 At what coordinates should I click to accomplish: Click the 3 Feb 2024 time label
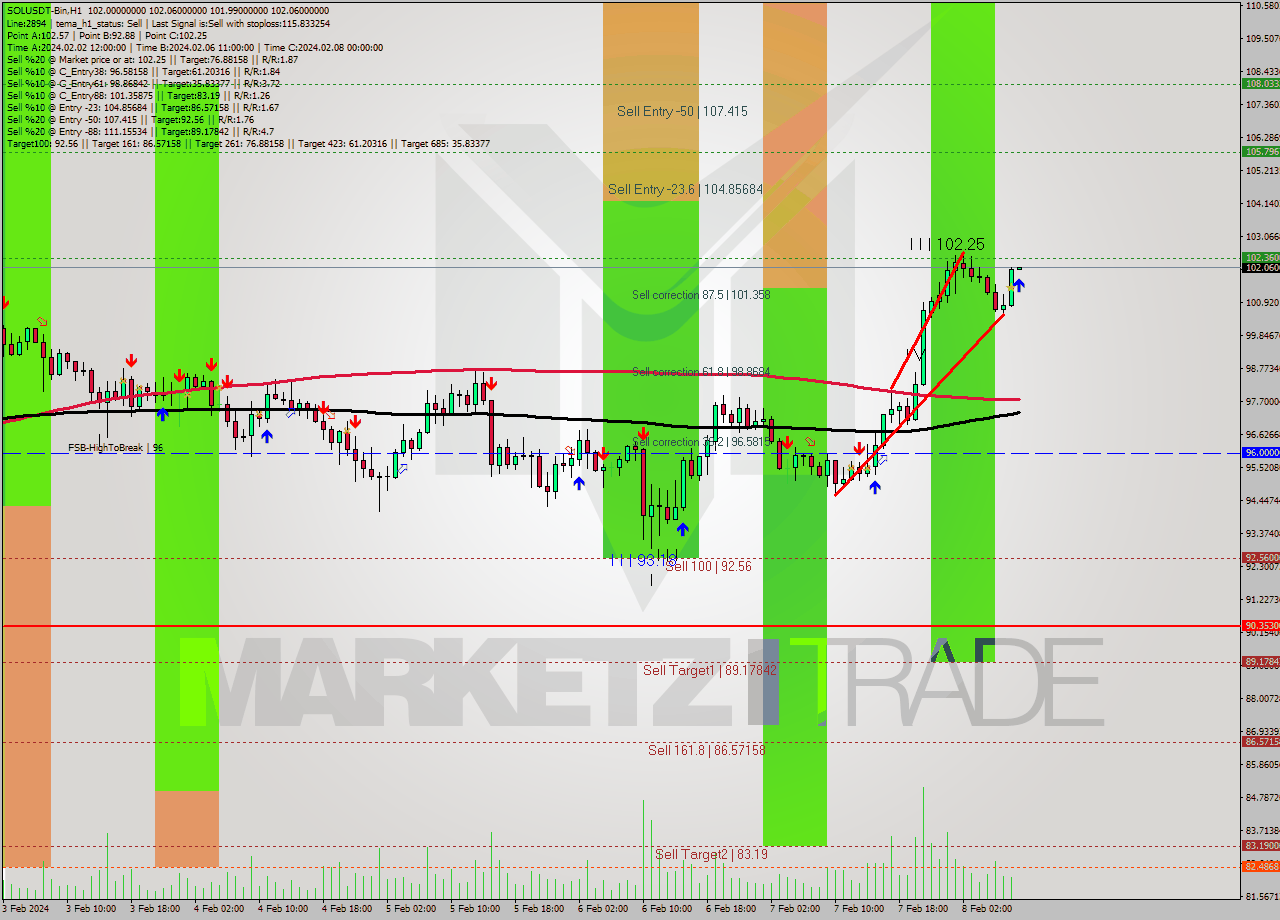click(27, 909)
